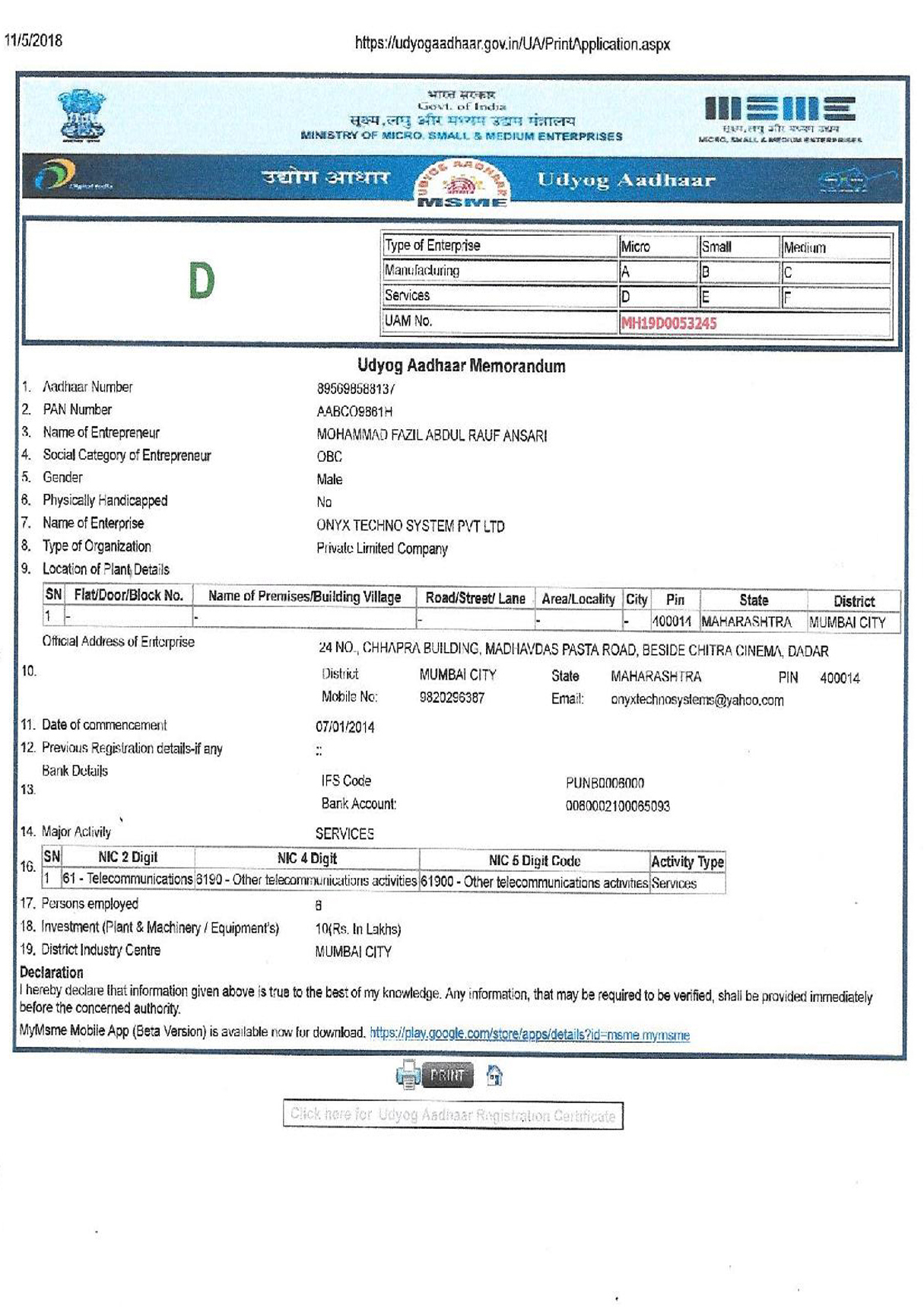Click the home icon next to PRINT
924x1307 pixels.
point(494,1075)
